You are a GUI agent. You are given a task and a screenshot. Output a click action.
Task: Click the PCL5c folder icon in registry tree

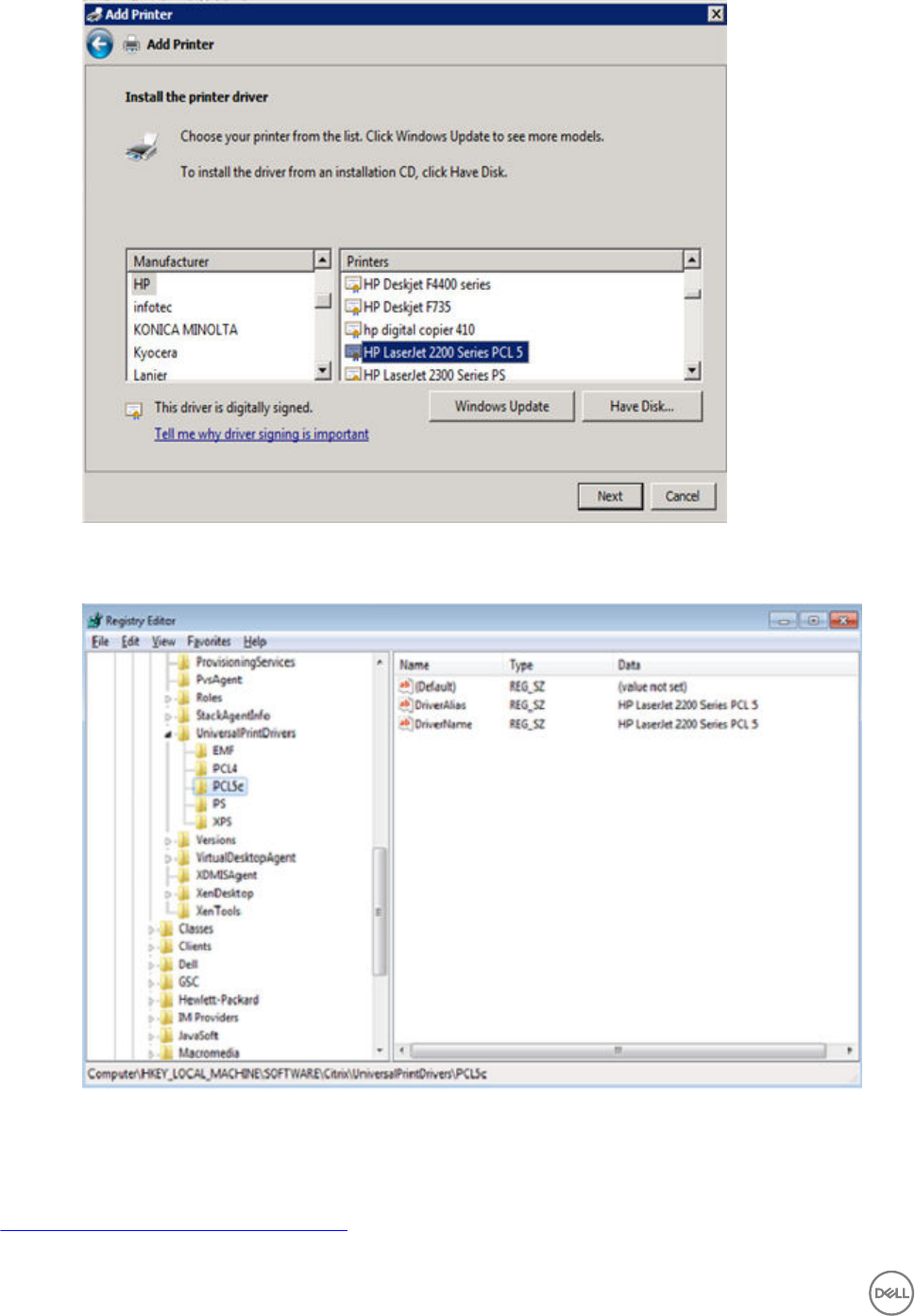pos(202,786)
